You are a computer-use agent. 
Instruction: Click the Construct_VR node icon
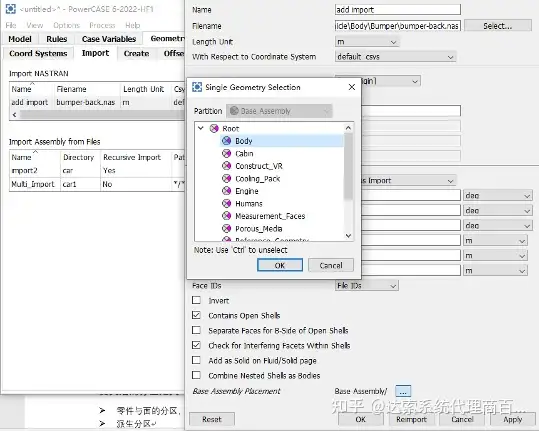[x=226, y=166]
